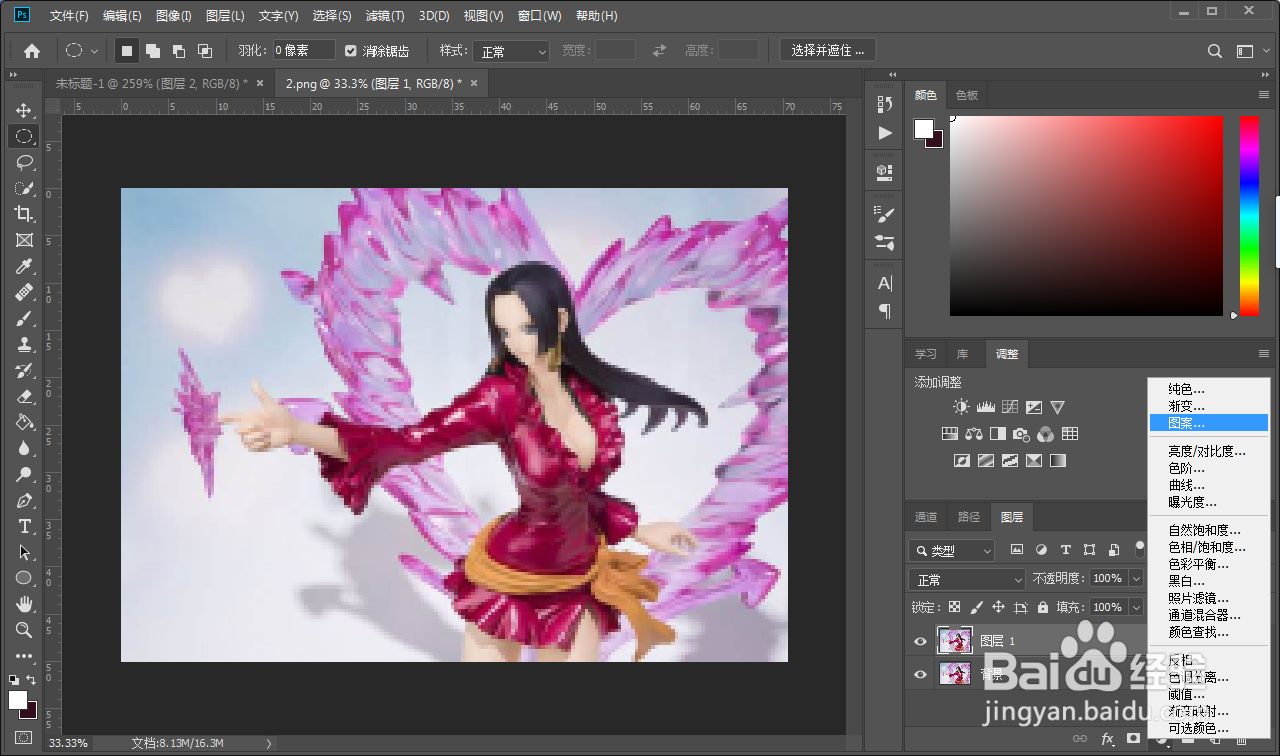Open the 滤镜(T) menu
The height and width of the screenshot is (756, 1280).
pos(385,16)
